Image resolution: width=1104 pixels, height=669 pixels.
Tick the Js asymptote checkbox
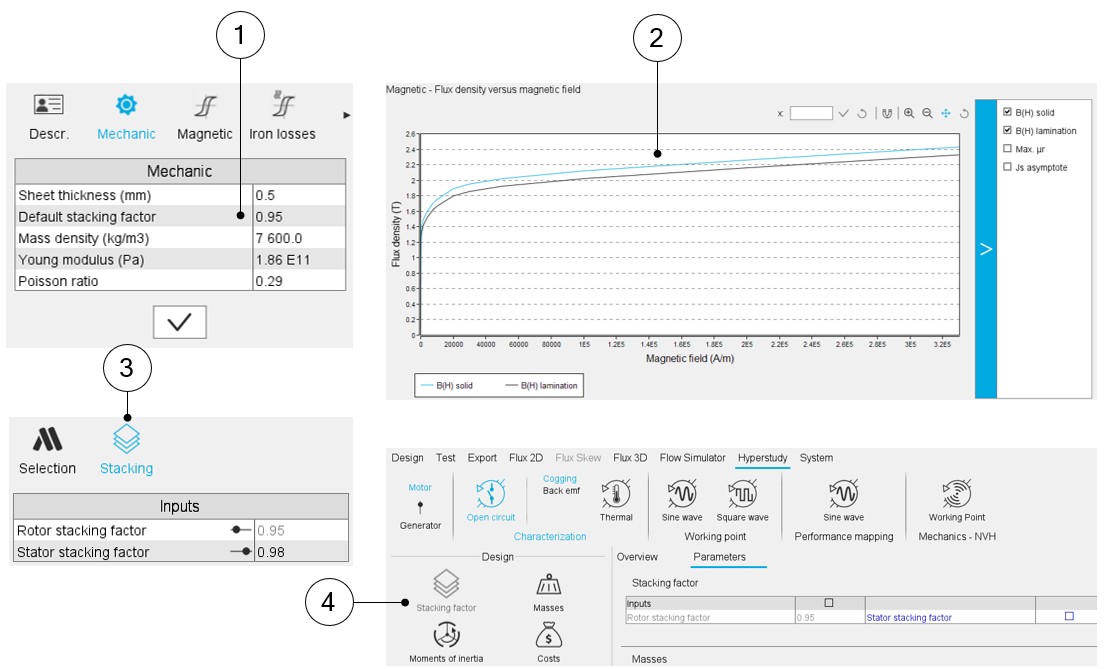1007,167
